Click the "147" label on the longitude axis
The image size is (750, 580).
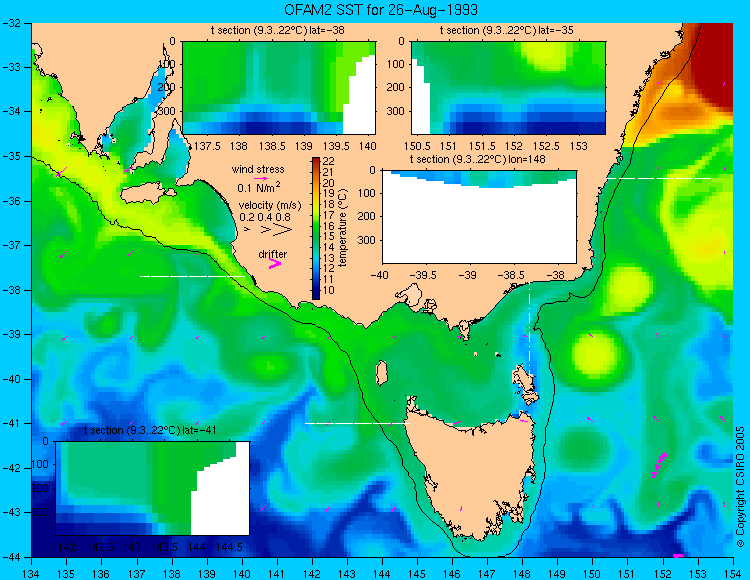(x=487, y=574)
